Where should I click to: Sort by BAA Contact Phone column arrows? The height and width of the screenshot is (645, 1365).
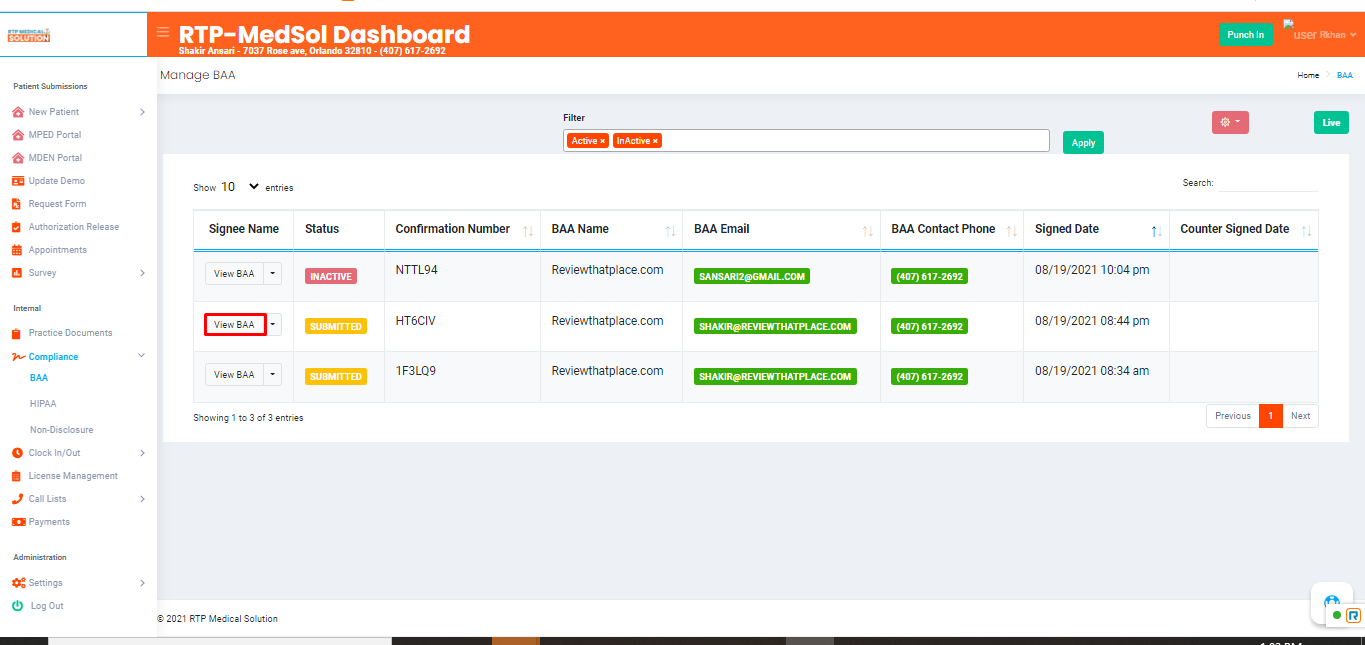pyautogui.click(x=1011, y=230)
